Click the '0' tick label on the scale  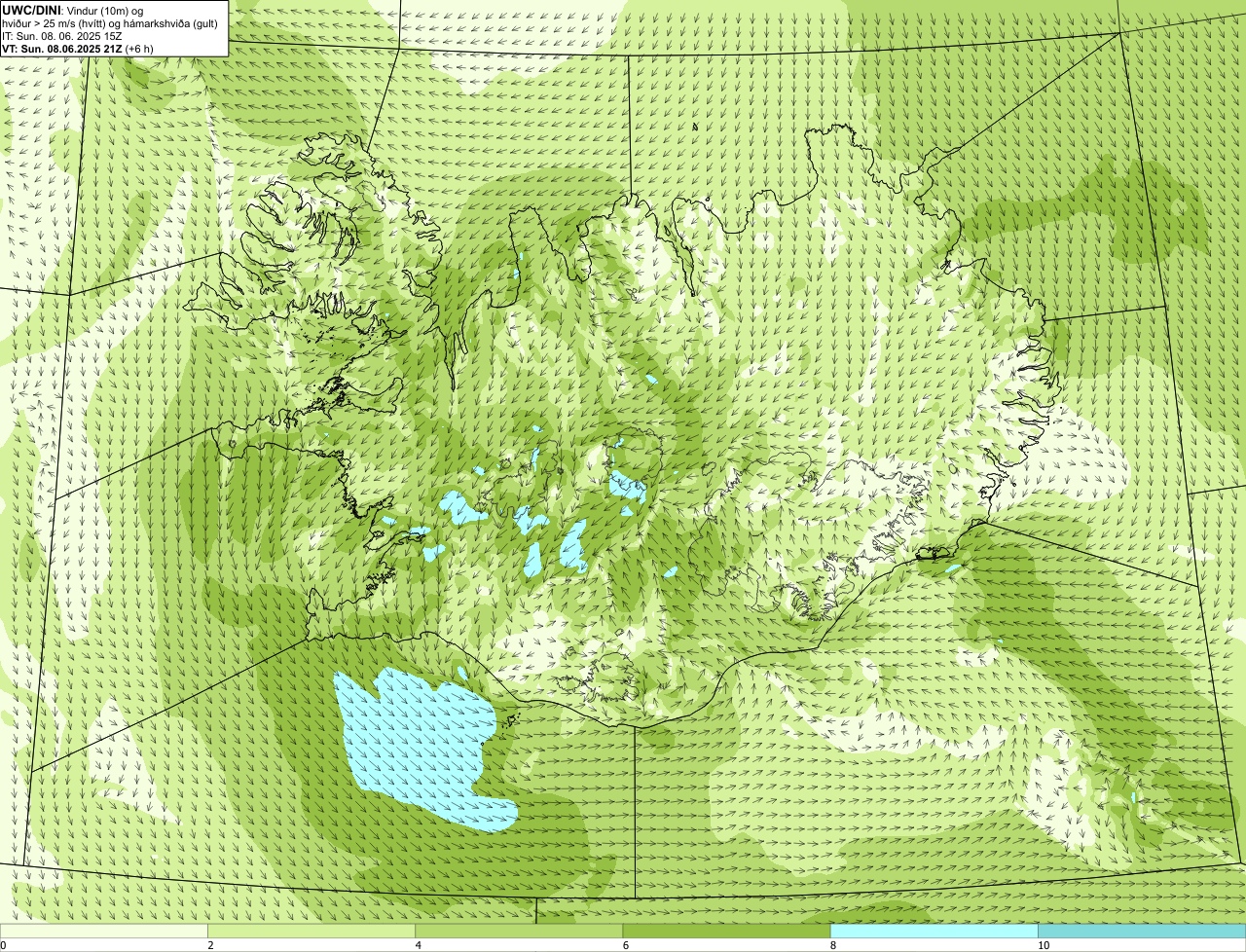point(3,945)
